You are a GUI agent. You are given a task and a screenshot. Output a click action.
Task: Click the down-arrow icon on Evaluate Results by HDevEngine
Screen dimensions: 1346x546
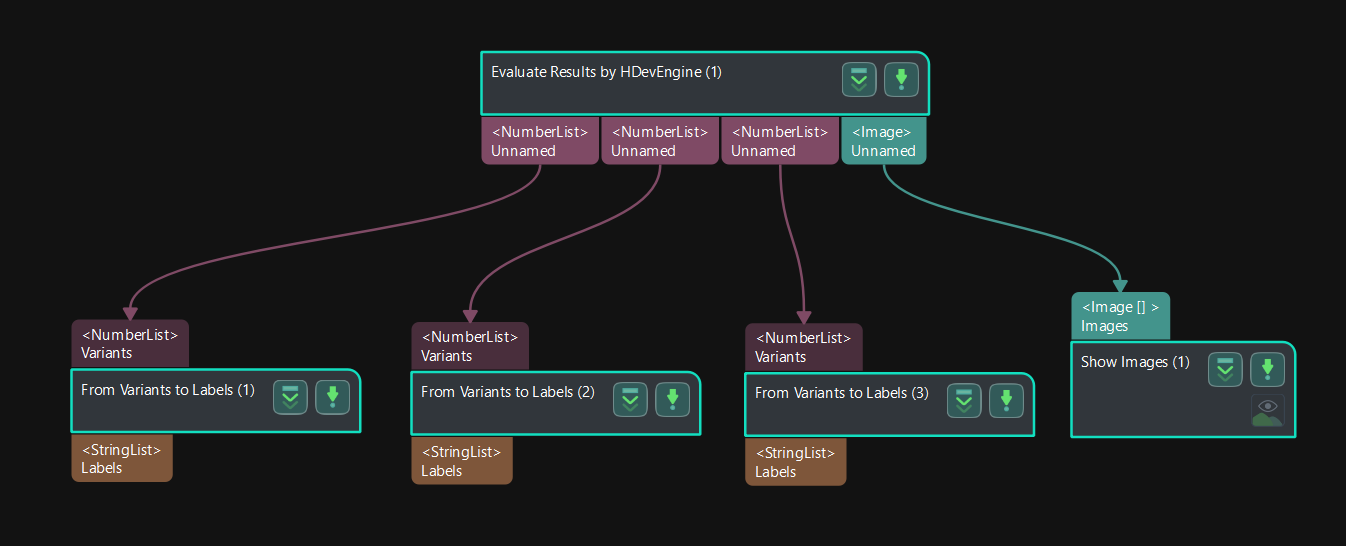(x=901, y=80)
